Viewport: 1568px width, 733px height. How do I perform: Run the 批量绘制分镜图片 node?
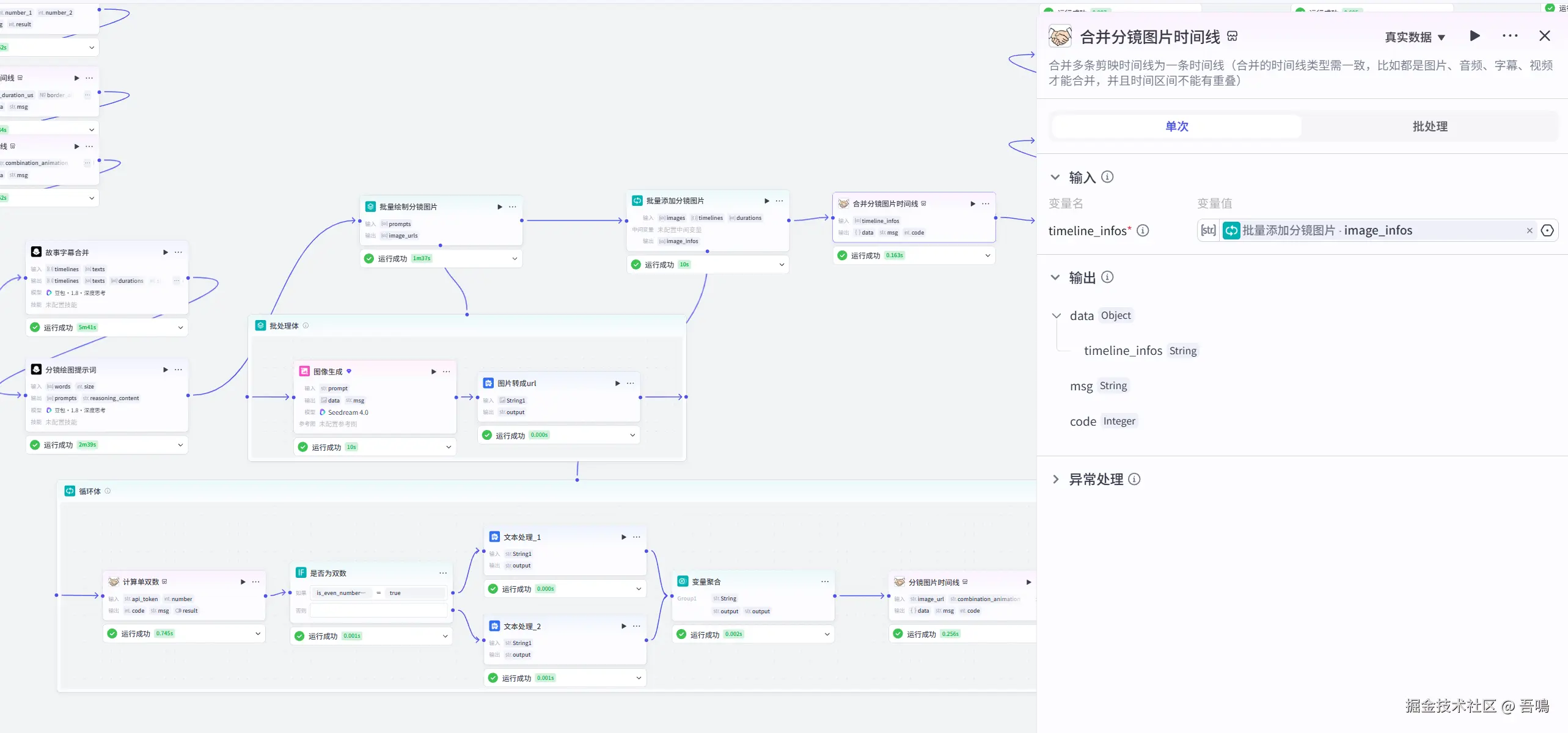(500, 207)
